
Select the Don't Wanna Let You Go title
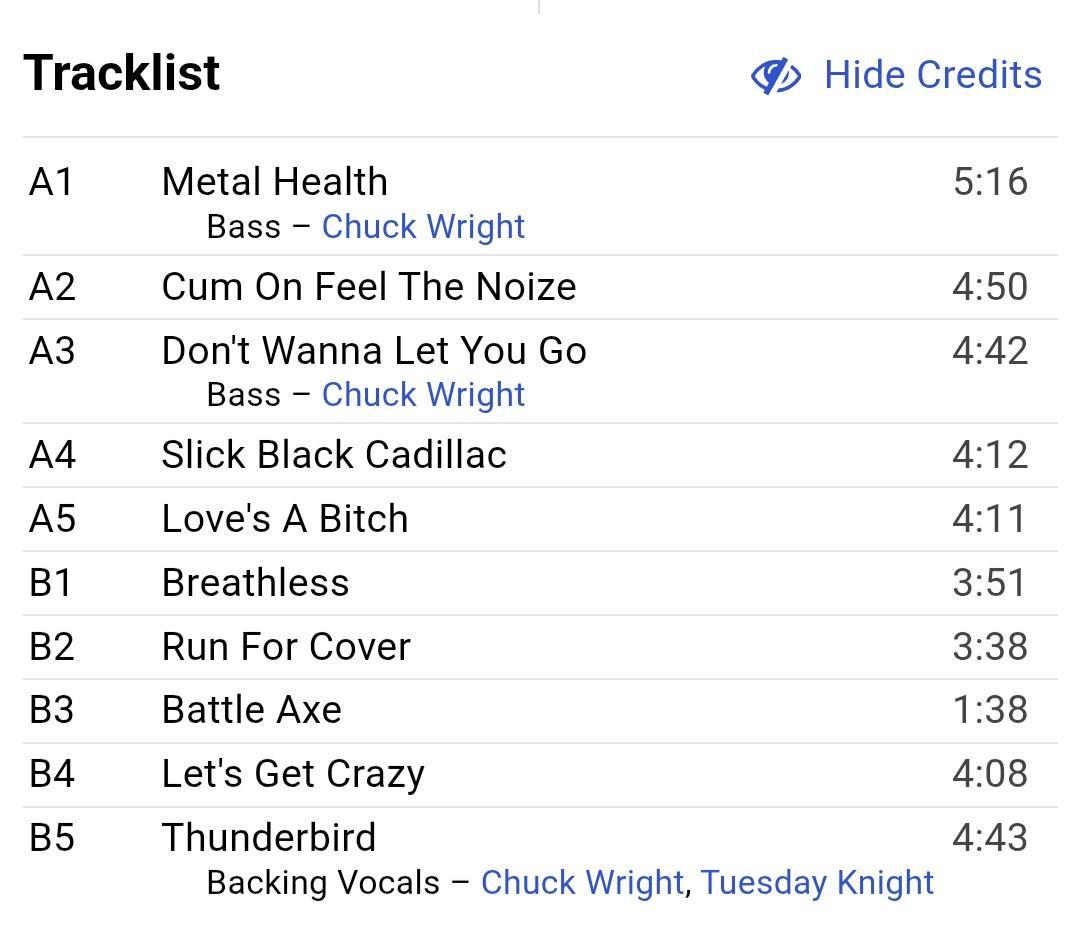click(374, 351)
